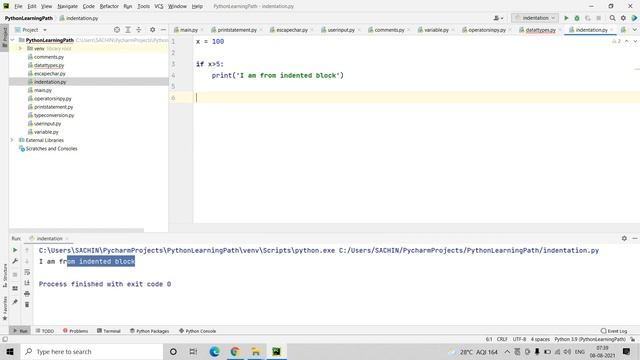The image size is (640, 360).
Task: Click the Windows Start button
Action: pos(10,351)
